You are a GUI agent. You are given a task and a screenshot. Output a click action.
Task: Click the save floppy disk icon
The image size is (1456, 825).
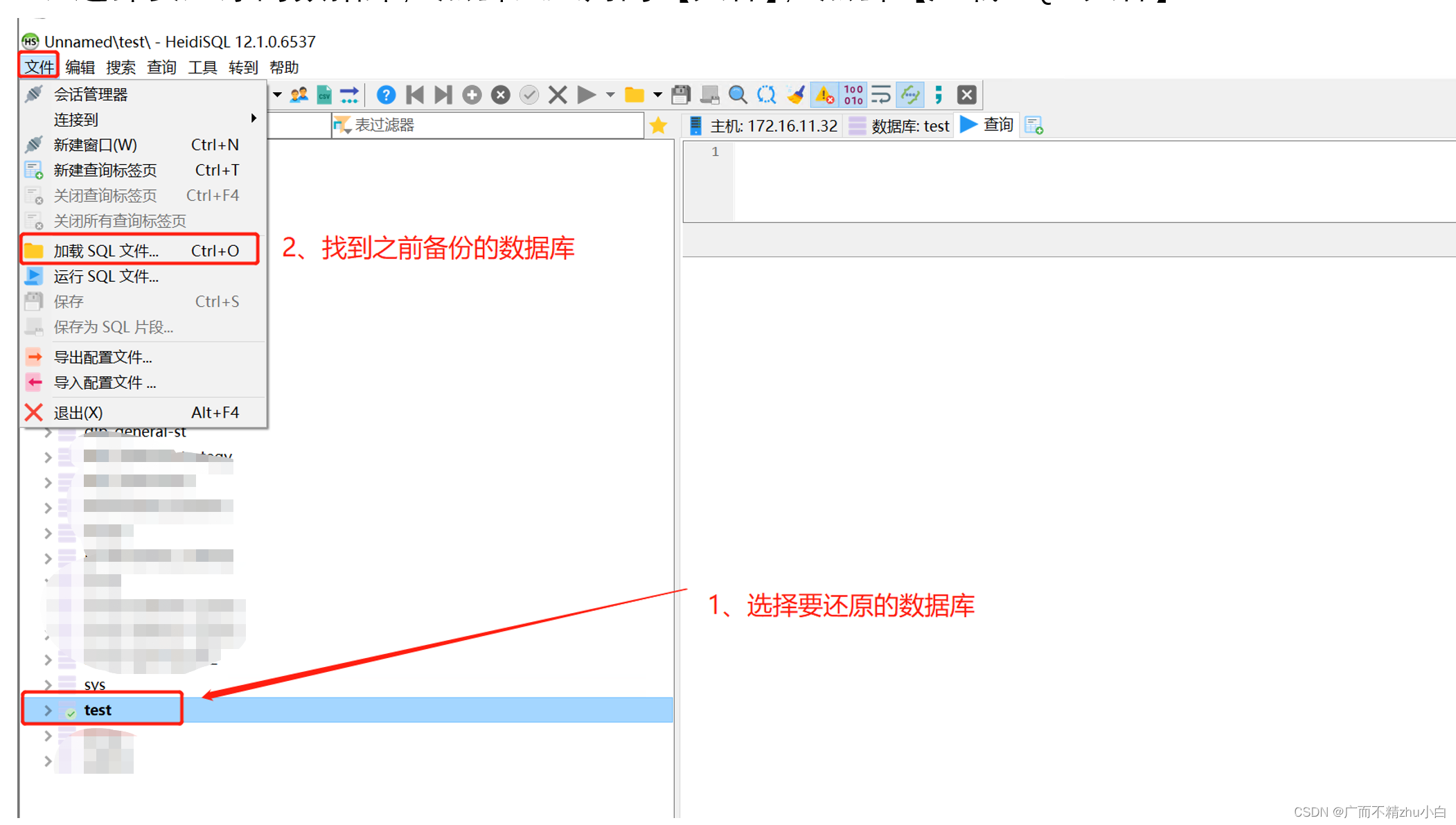click(681, 95)
